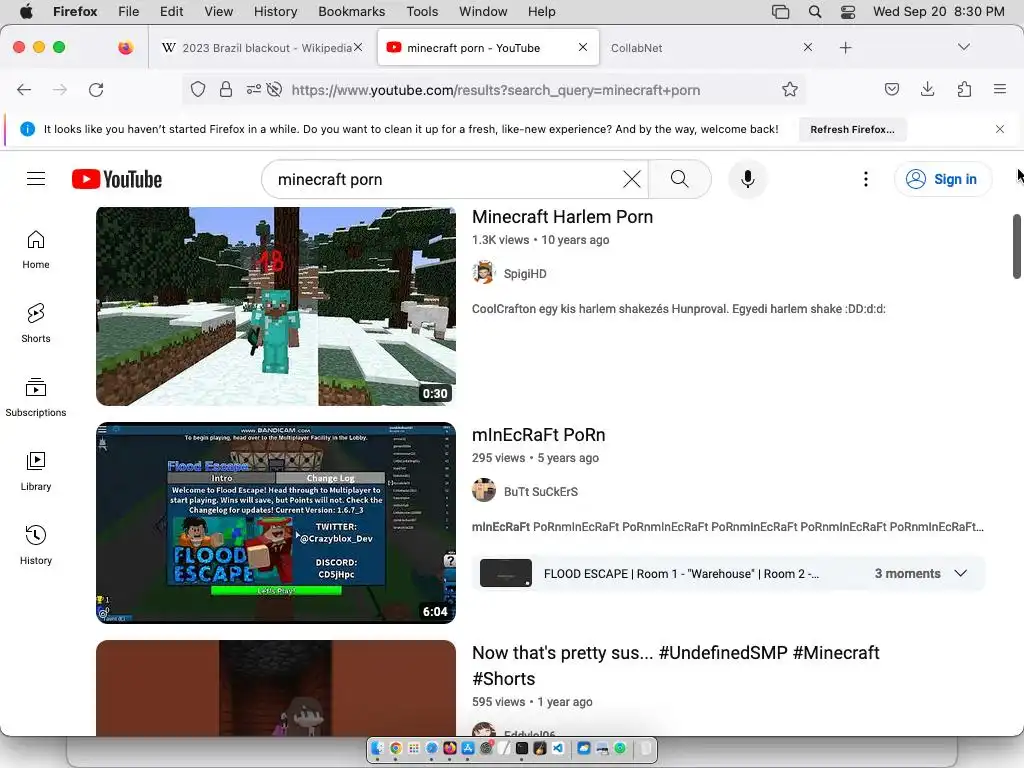The image size is (1024, 768).
Task: Clear the YouTube search query
Action: 632,179
